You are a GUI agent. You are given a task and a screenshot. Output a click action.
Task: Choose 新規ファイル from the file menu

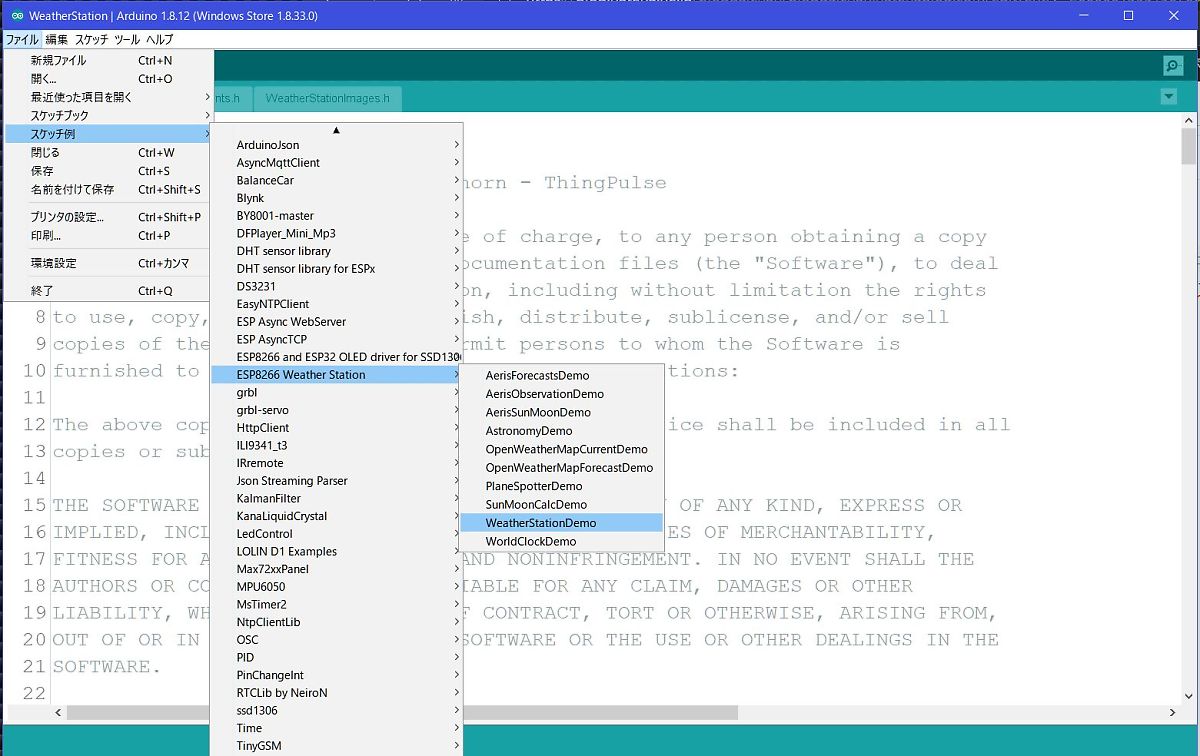(x=108, y=60)
